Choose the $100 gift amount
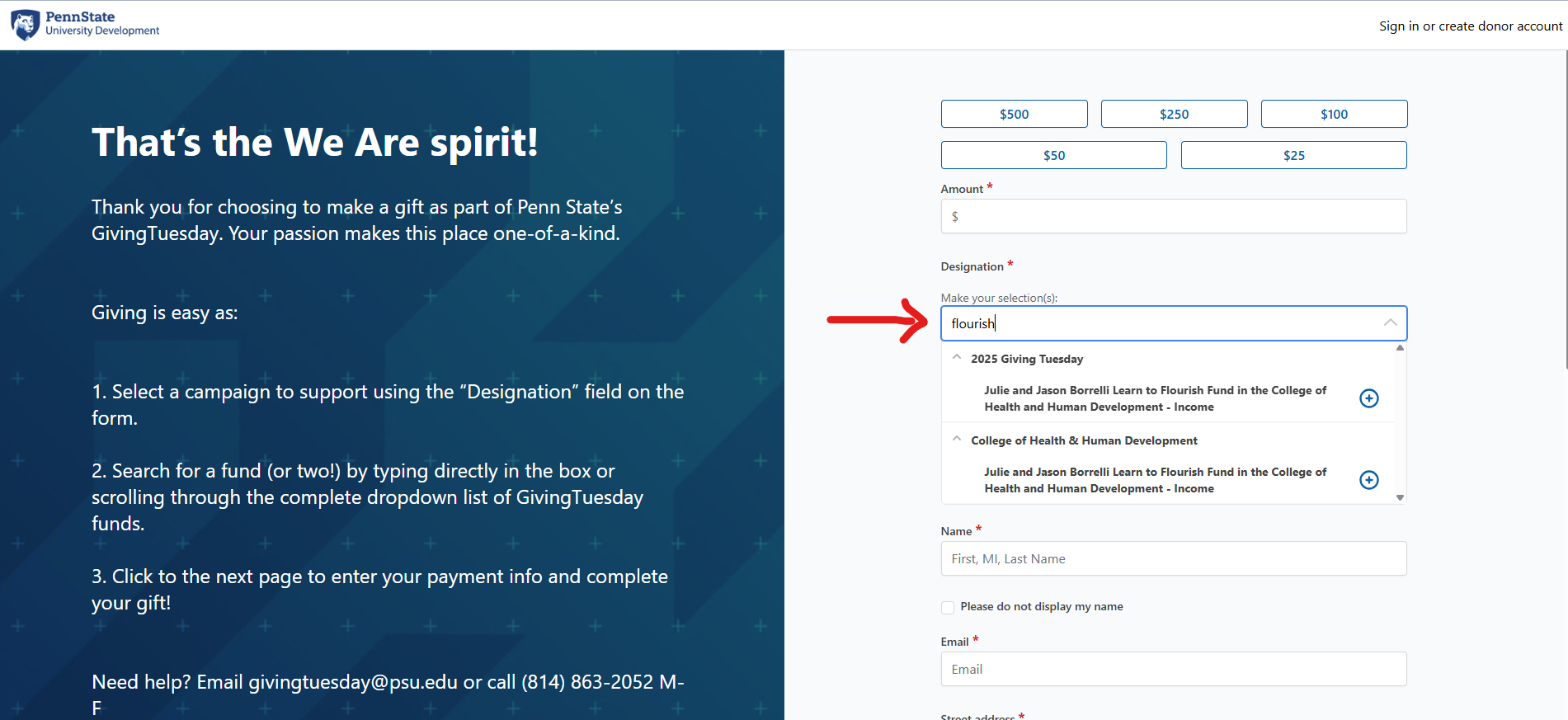The height and width of the screenshot is (720, 1568). click(x=1334, y=114)
